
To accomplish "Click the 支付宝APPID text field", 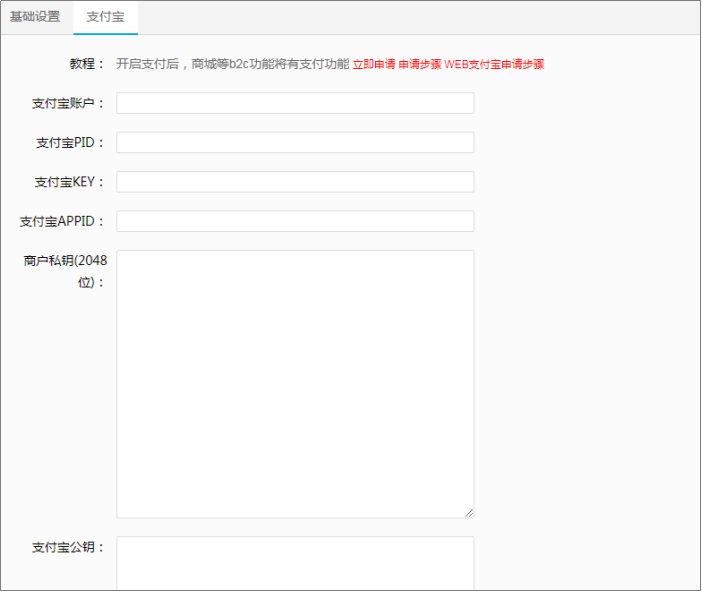I will [x=295, y=221].
